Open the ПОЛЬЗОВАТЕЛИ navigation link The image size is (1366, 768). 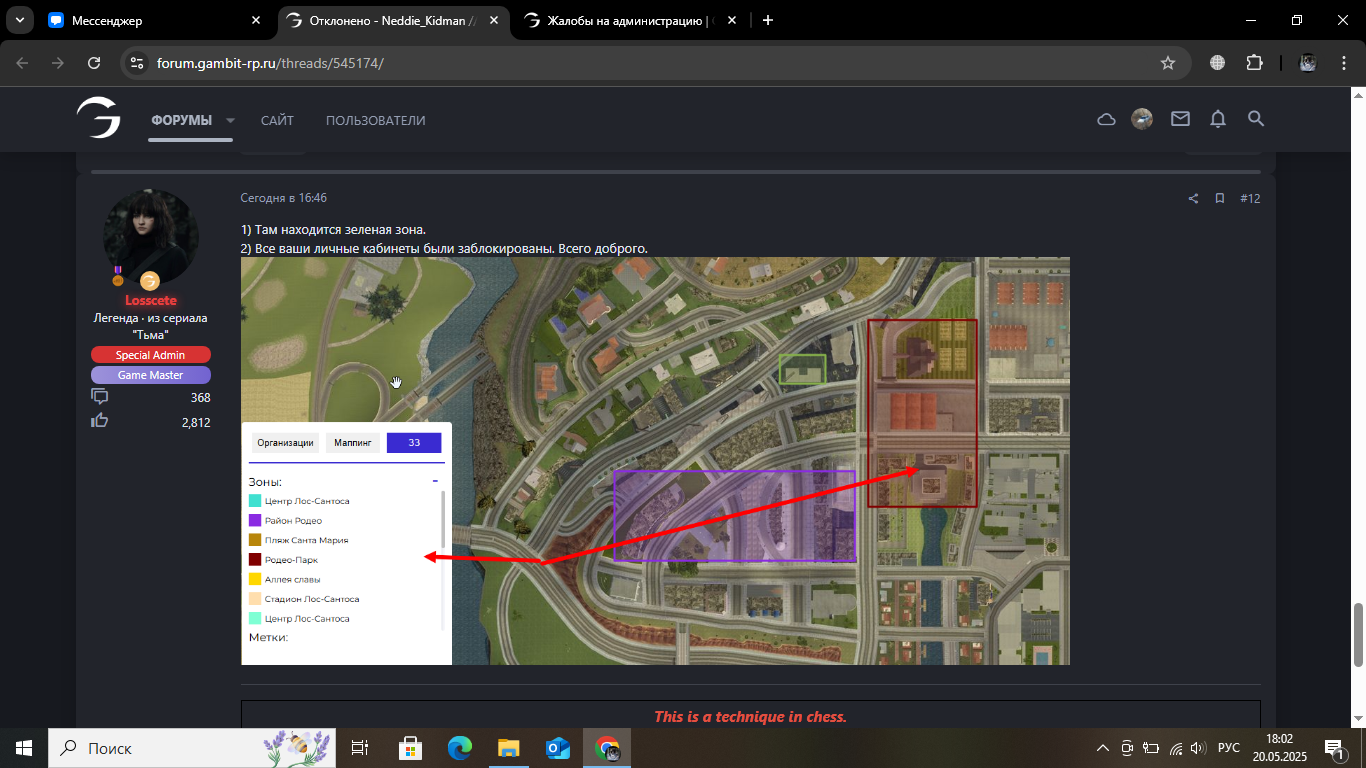click(x=375, y=120)
